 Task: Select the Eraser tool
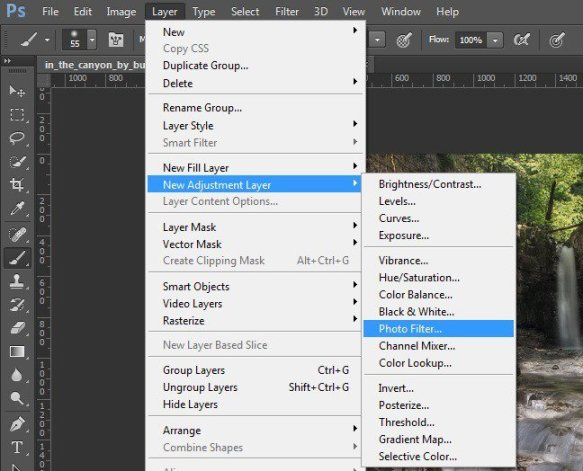pos(17,328)
